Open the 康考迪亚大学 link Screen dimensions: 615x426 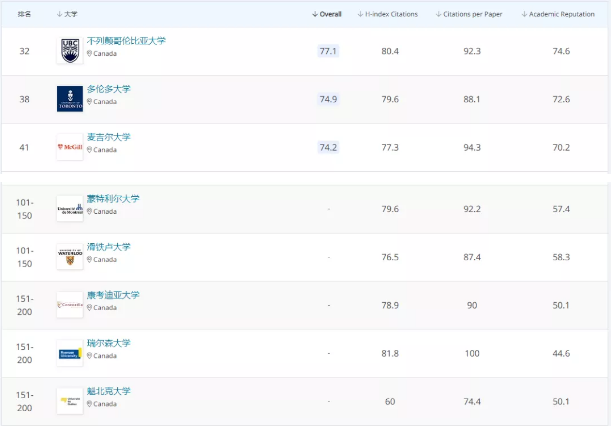(113, 295)
